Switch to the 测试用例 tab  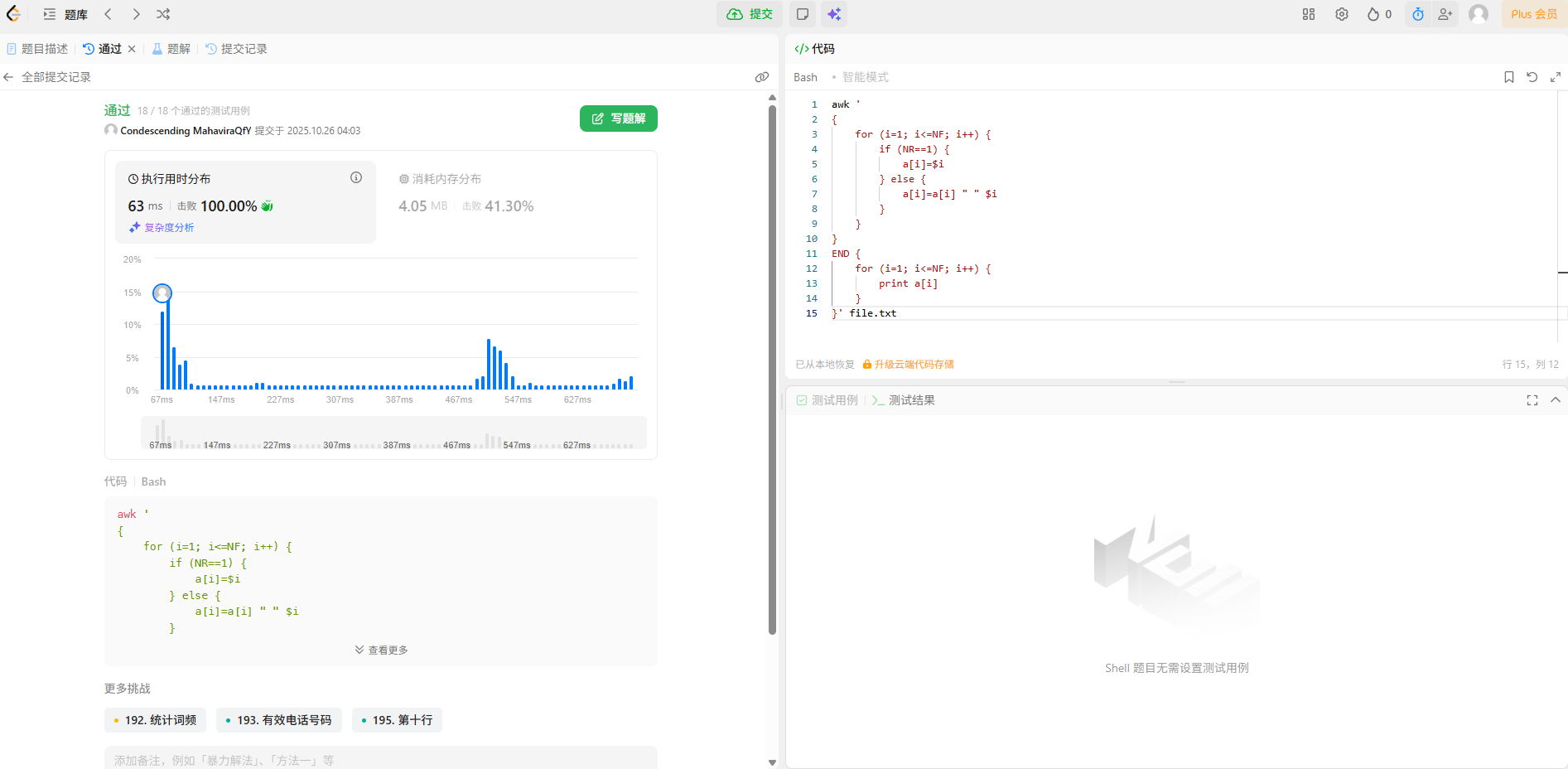tap(827, 400)
